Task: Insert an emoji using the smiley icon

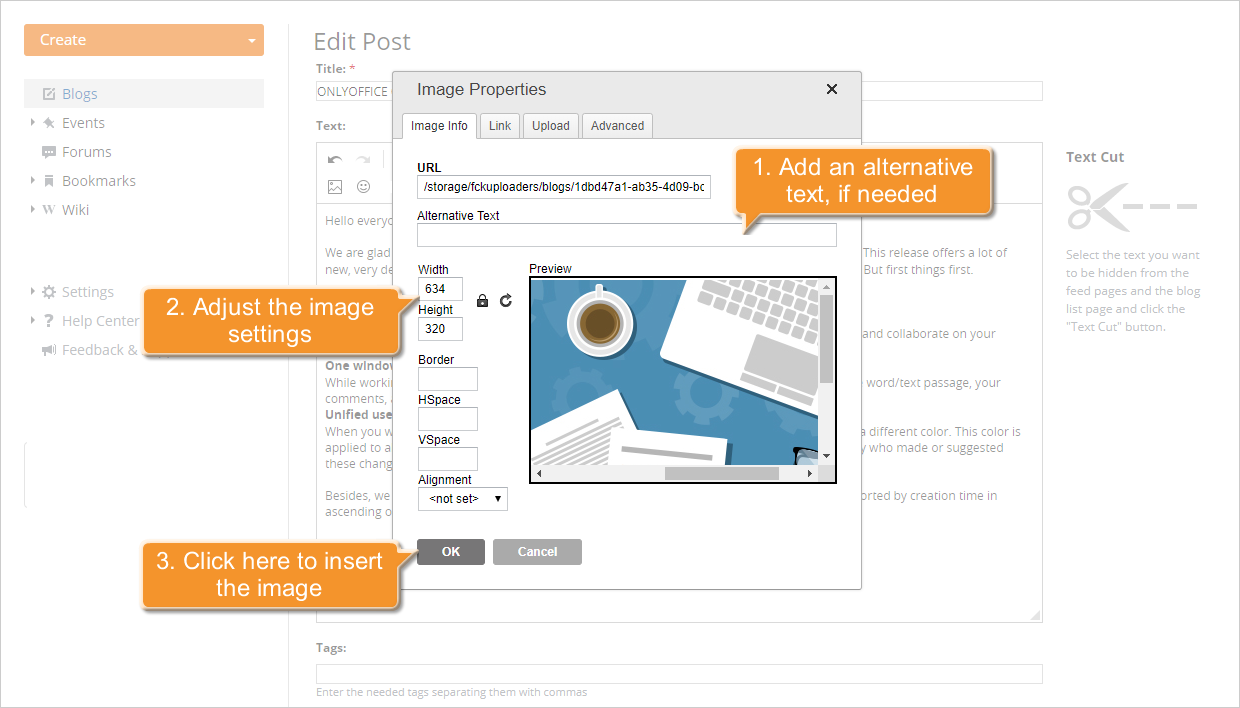Action: click(x=363, y=186)
